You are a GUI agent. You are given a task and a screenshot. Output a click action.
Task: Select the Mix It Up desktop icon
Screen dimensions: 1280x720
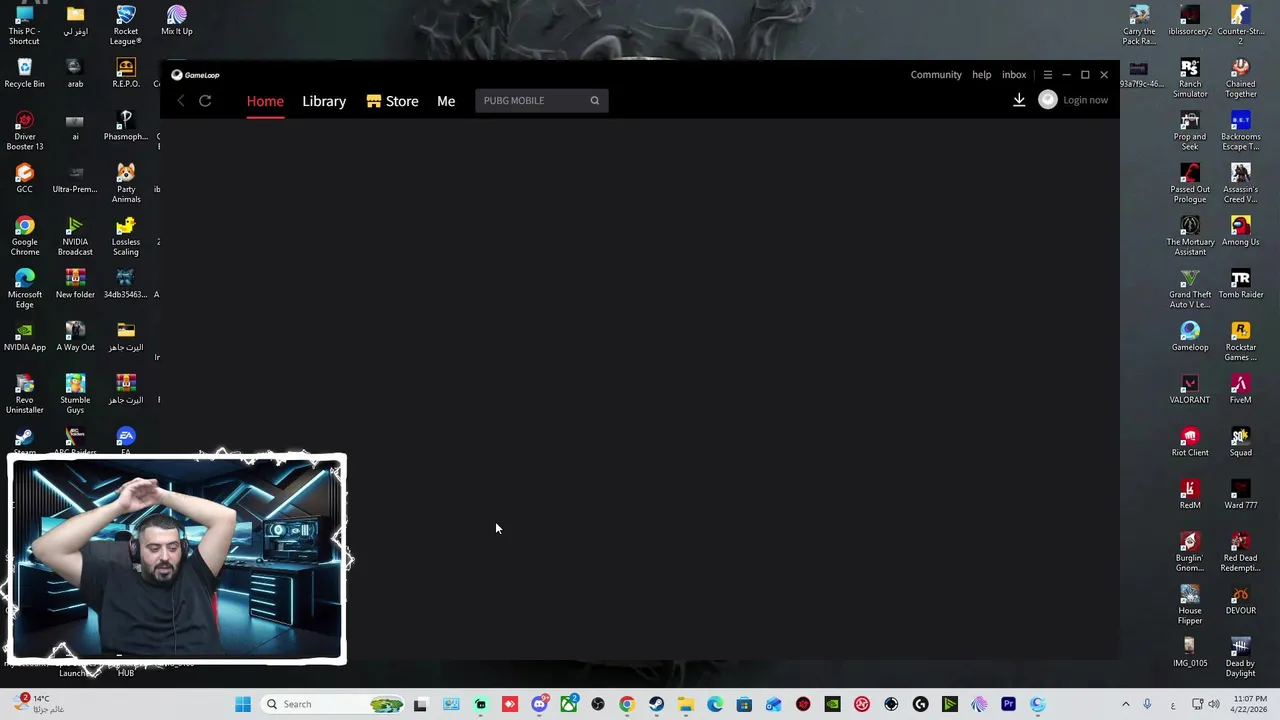[177, 20]
